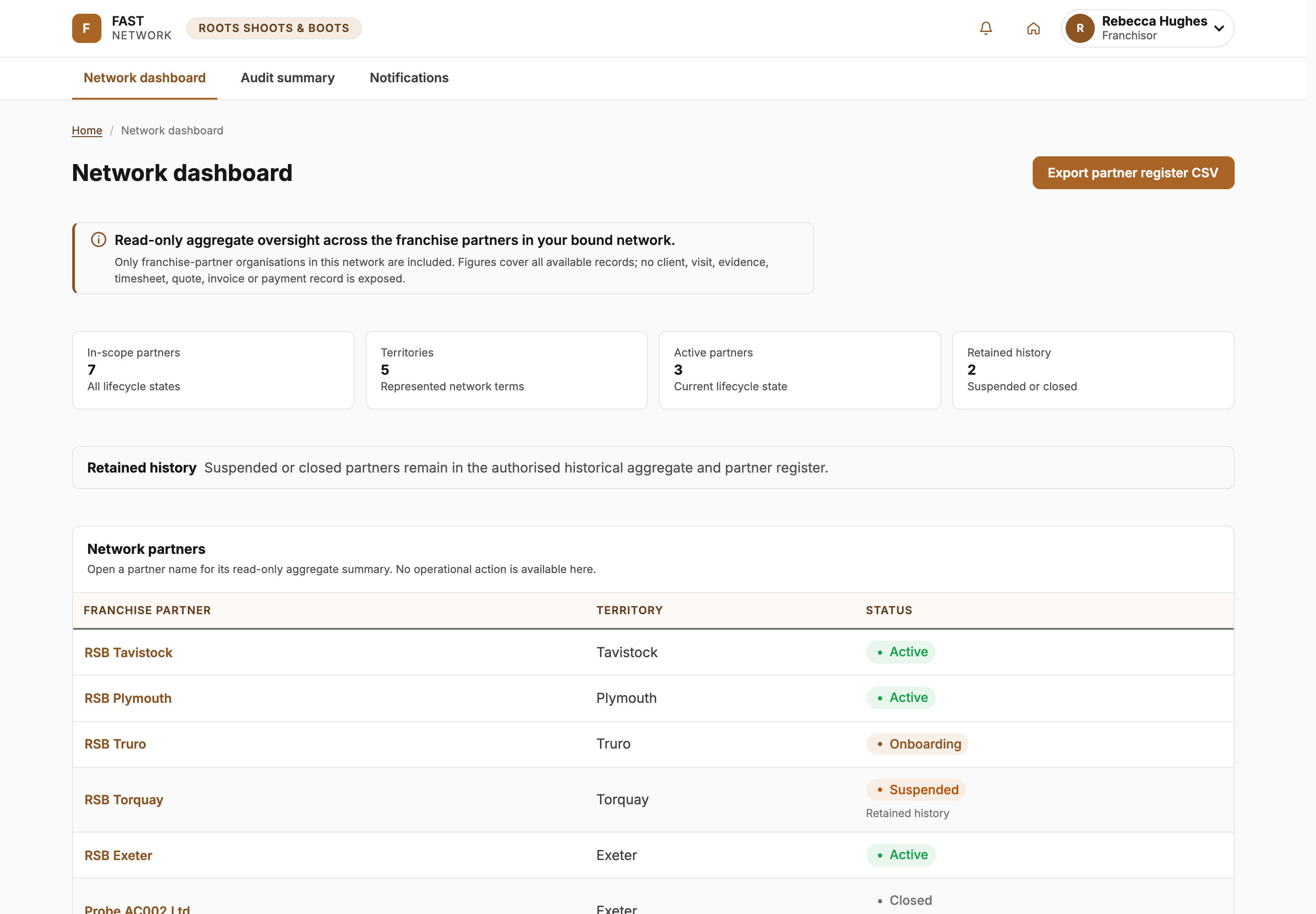Viewport: 1316px width, 914px height.
Task: Click the Network dashboard page heading
Action: pyautogui.click(x=182, y=173)
